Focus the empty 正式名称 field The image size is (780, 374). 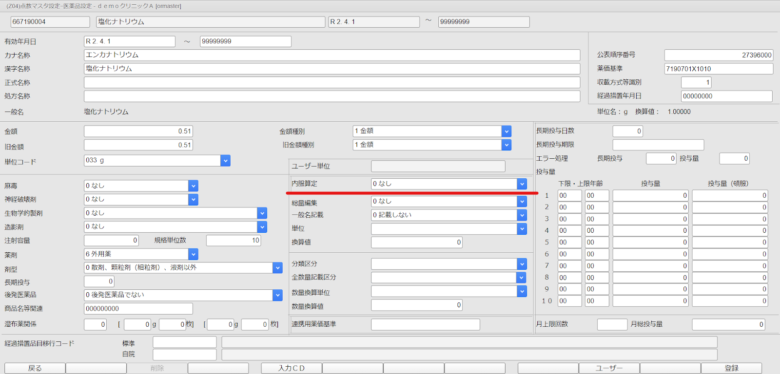point(332,82)
